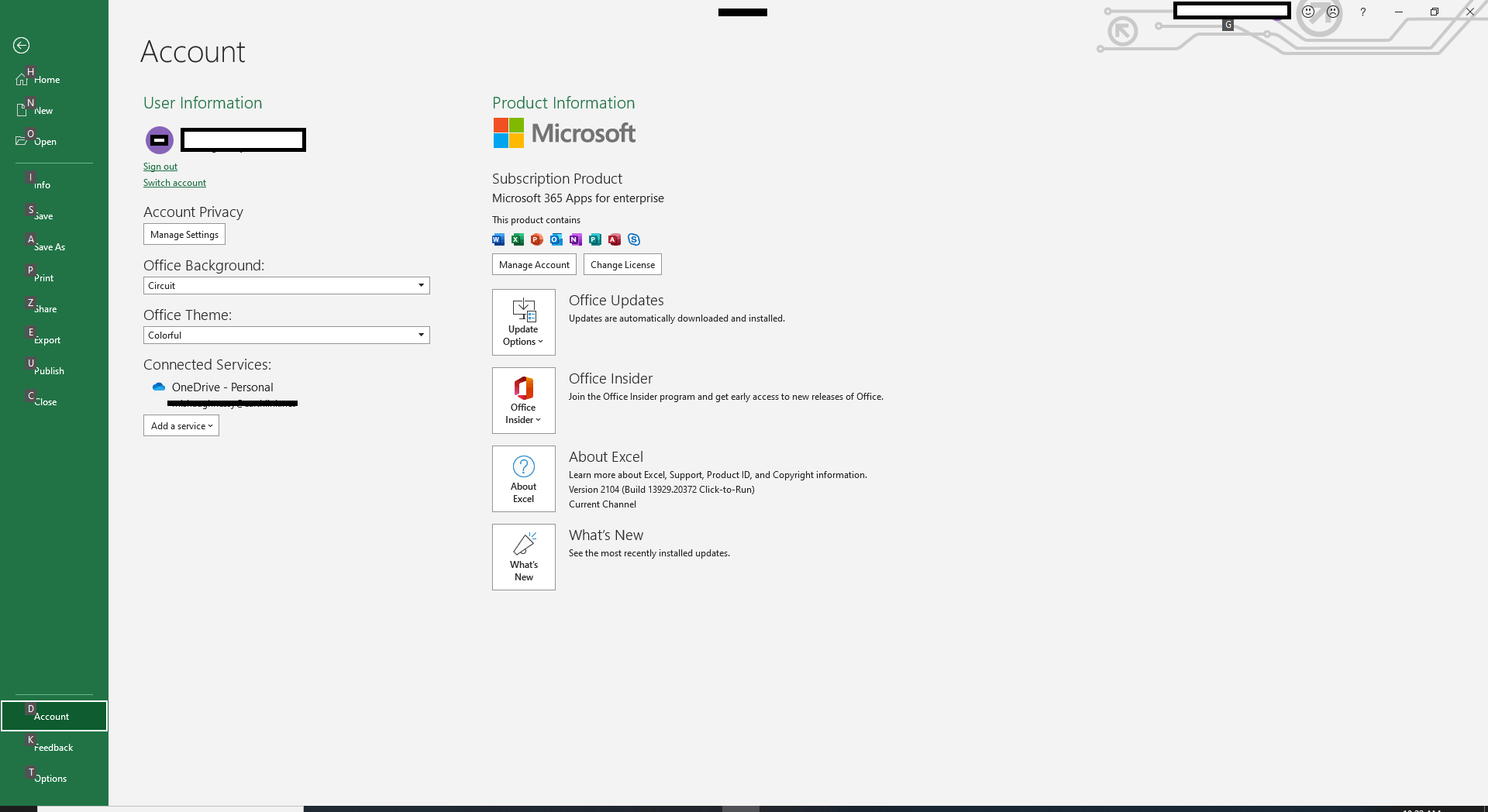Open the Feedback page
Image resolution: width=1488 pixels, height=812 pixels.
(54, 747)
